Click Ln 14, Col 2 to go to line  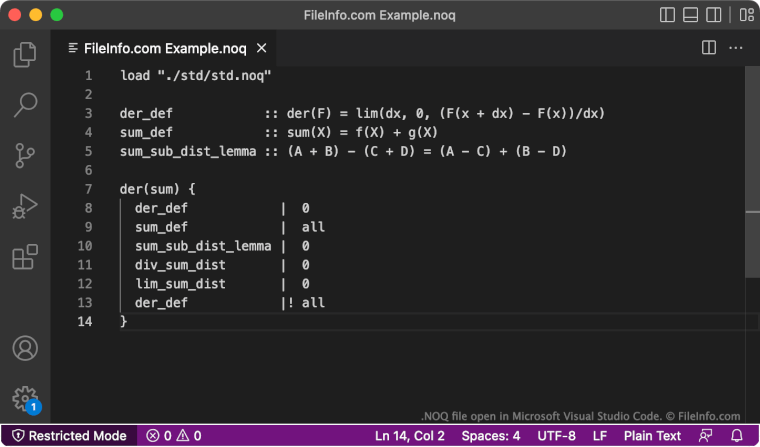click(410, 436)
